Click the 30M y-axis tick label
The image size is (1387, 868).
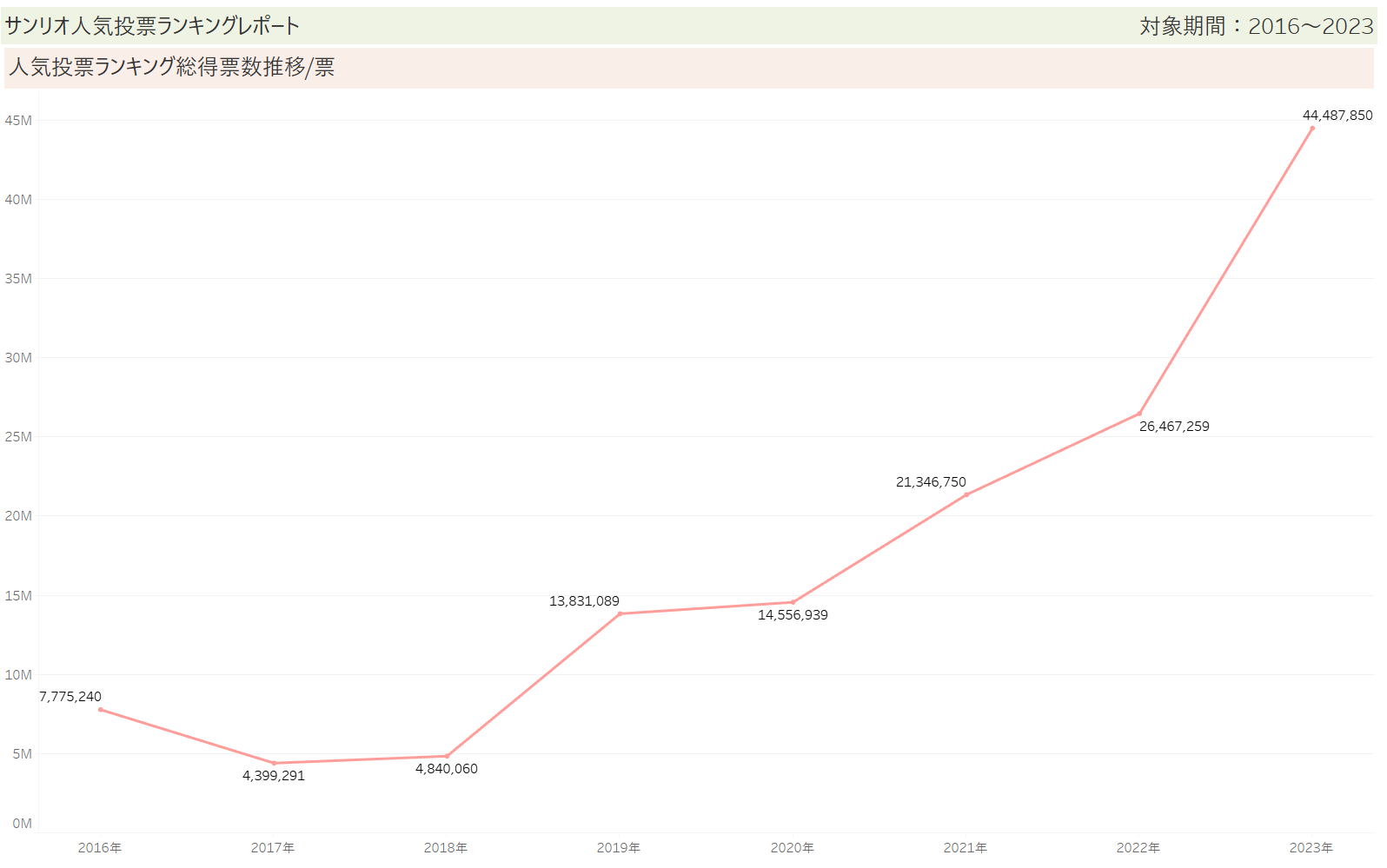pos(18,357)
